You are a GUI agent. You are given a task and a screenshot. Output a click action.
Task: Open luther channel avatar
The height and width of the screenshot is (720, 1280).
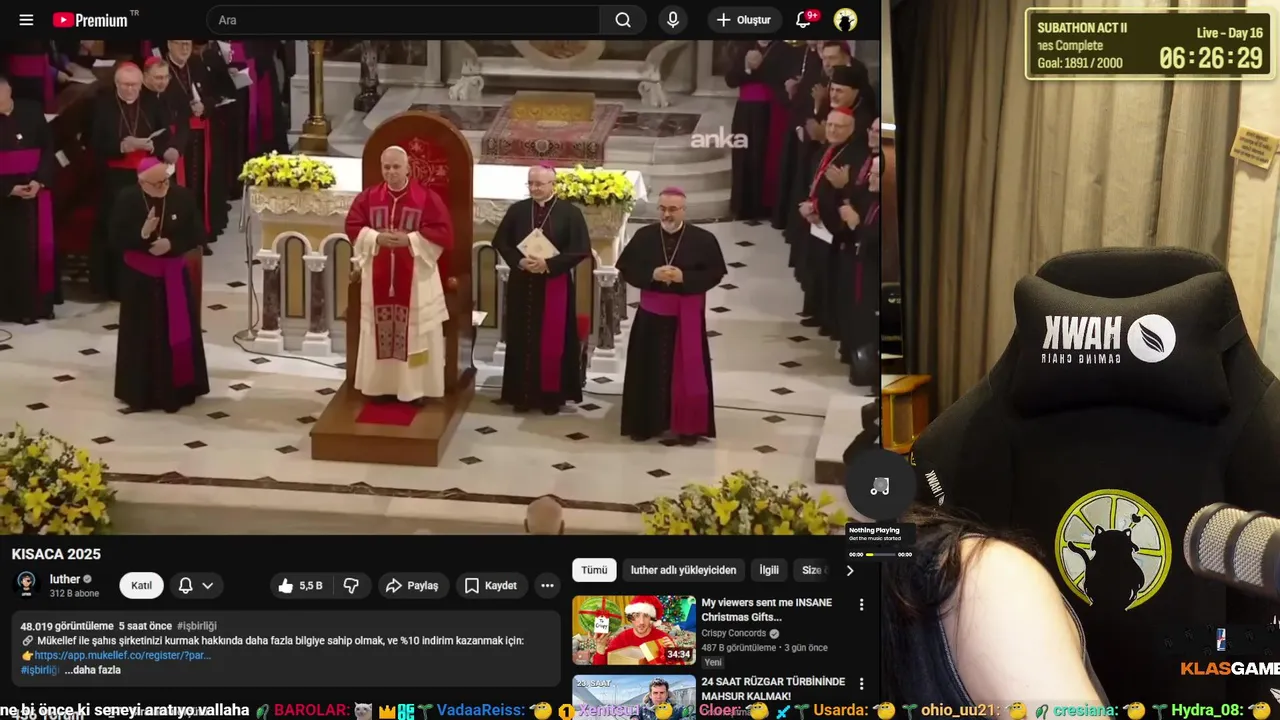pyautogui.click(x=27, y=585)
